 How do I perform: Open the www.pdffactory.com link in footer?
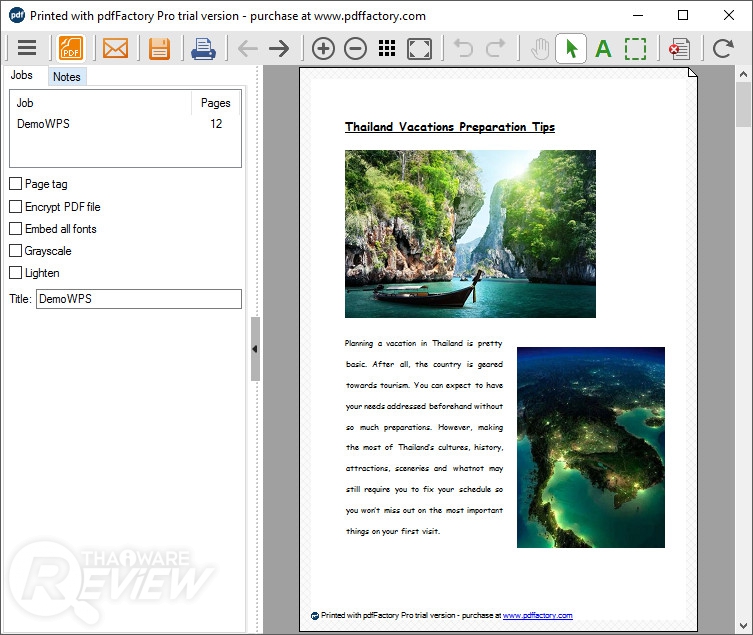point(537,615)
